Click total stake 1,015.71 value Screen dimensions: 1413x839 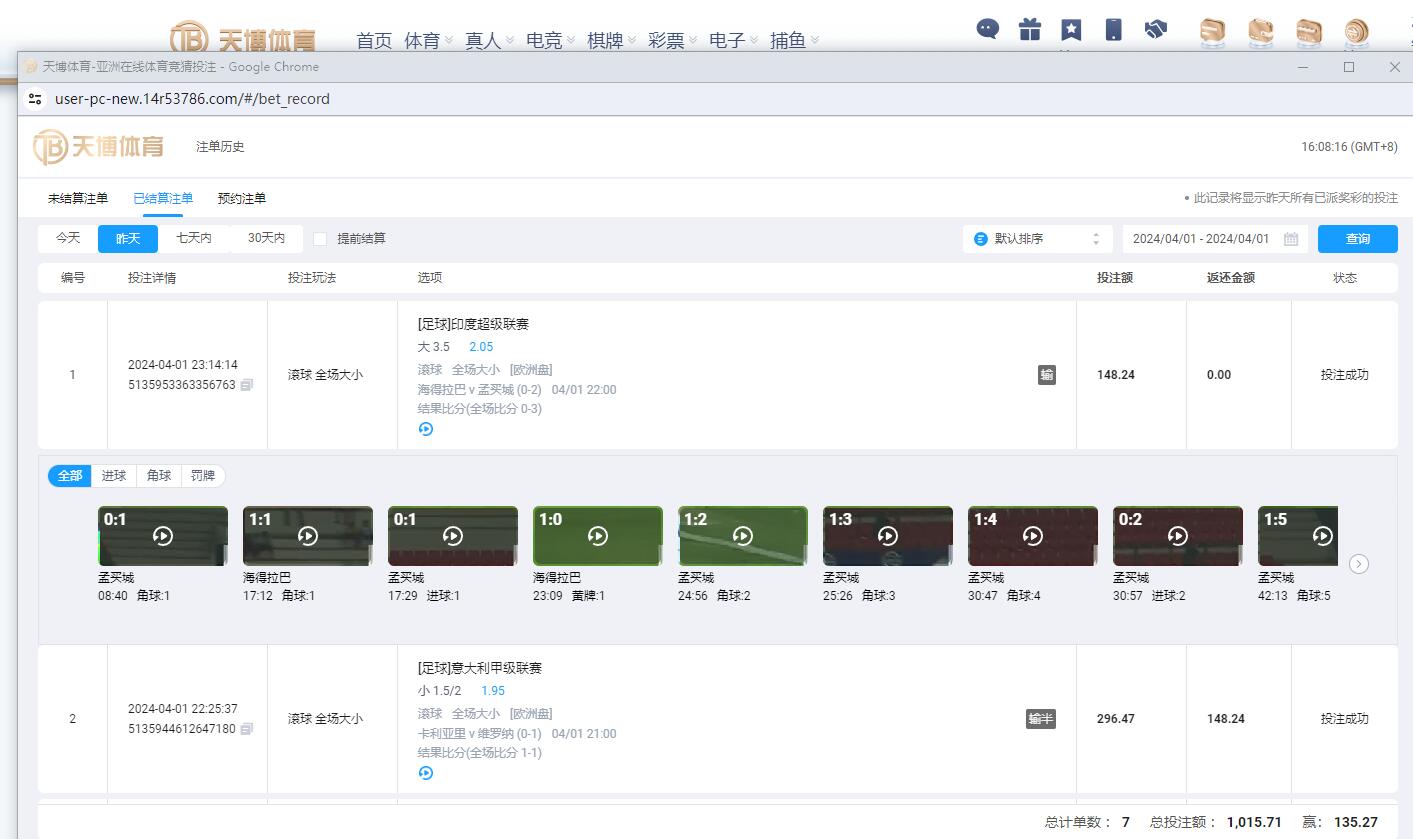coord(1254,822)
